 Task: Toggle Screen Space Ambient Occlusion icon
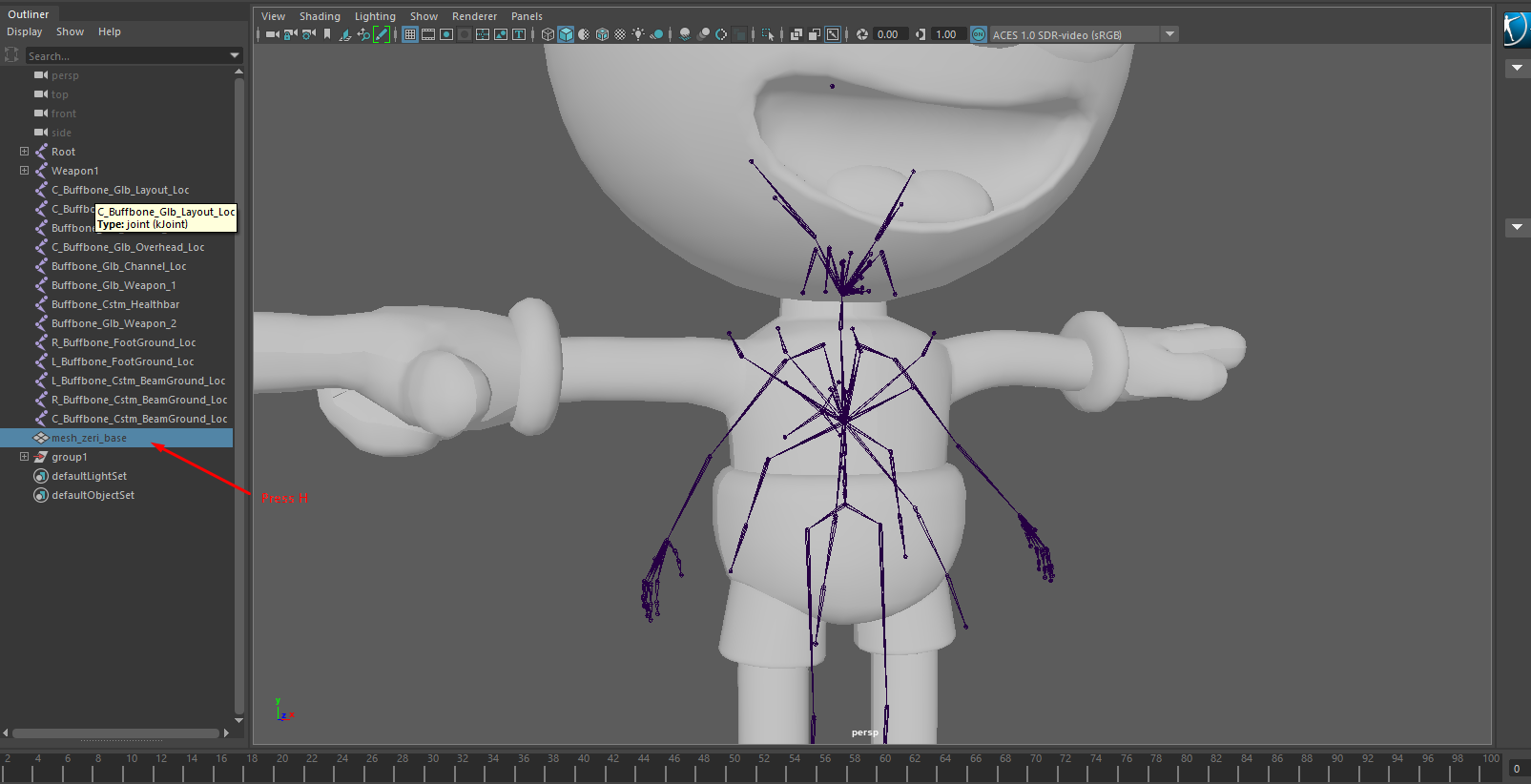685,34
